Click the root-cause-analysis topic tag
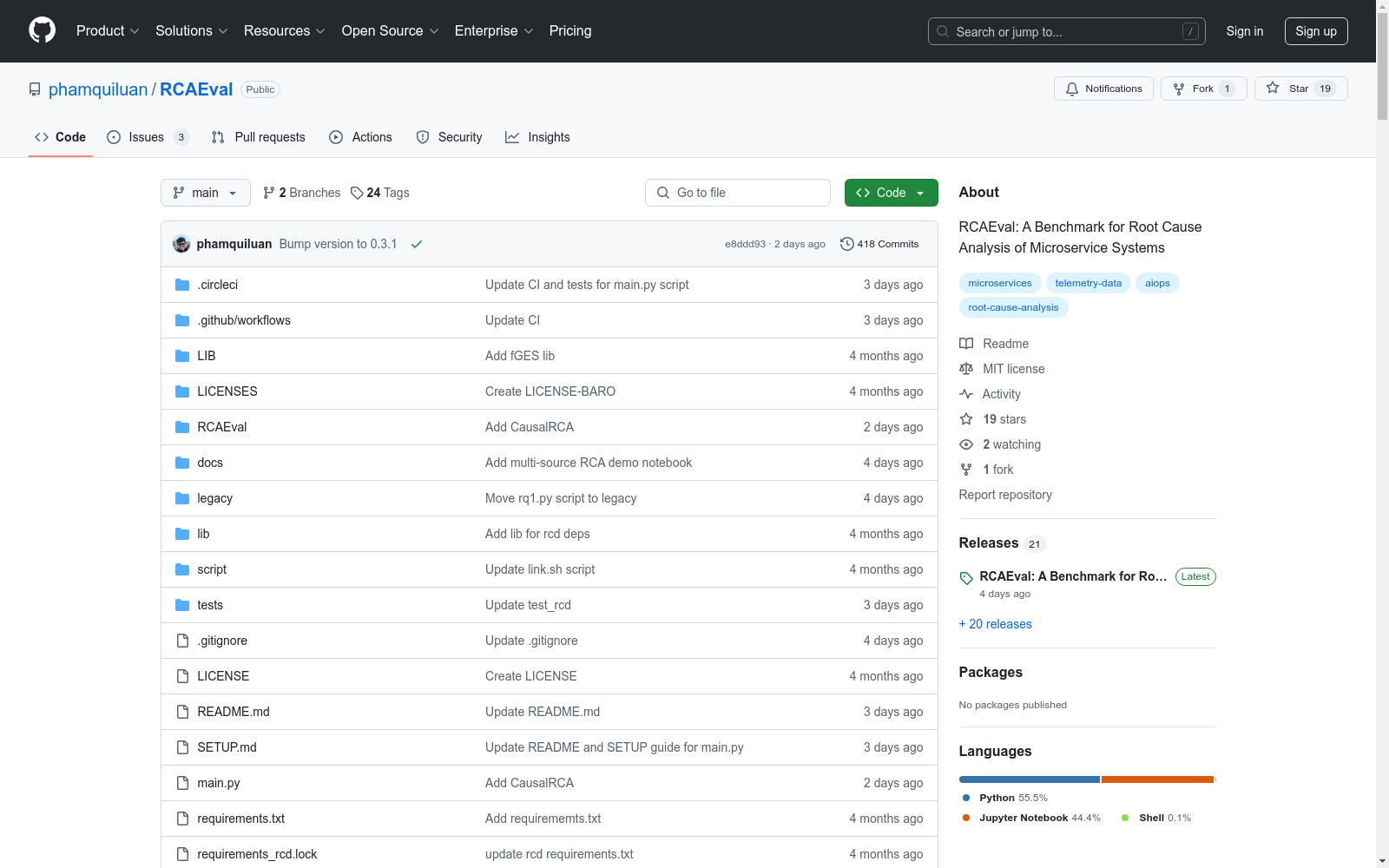 tap(1013, 307)
